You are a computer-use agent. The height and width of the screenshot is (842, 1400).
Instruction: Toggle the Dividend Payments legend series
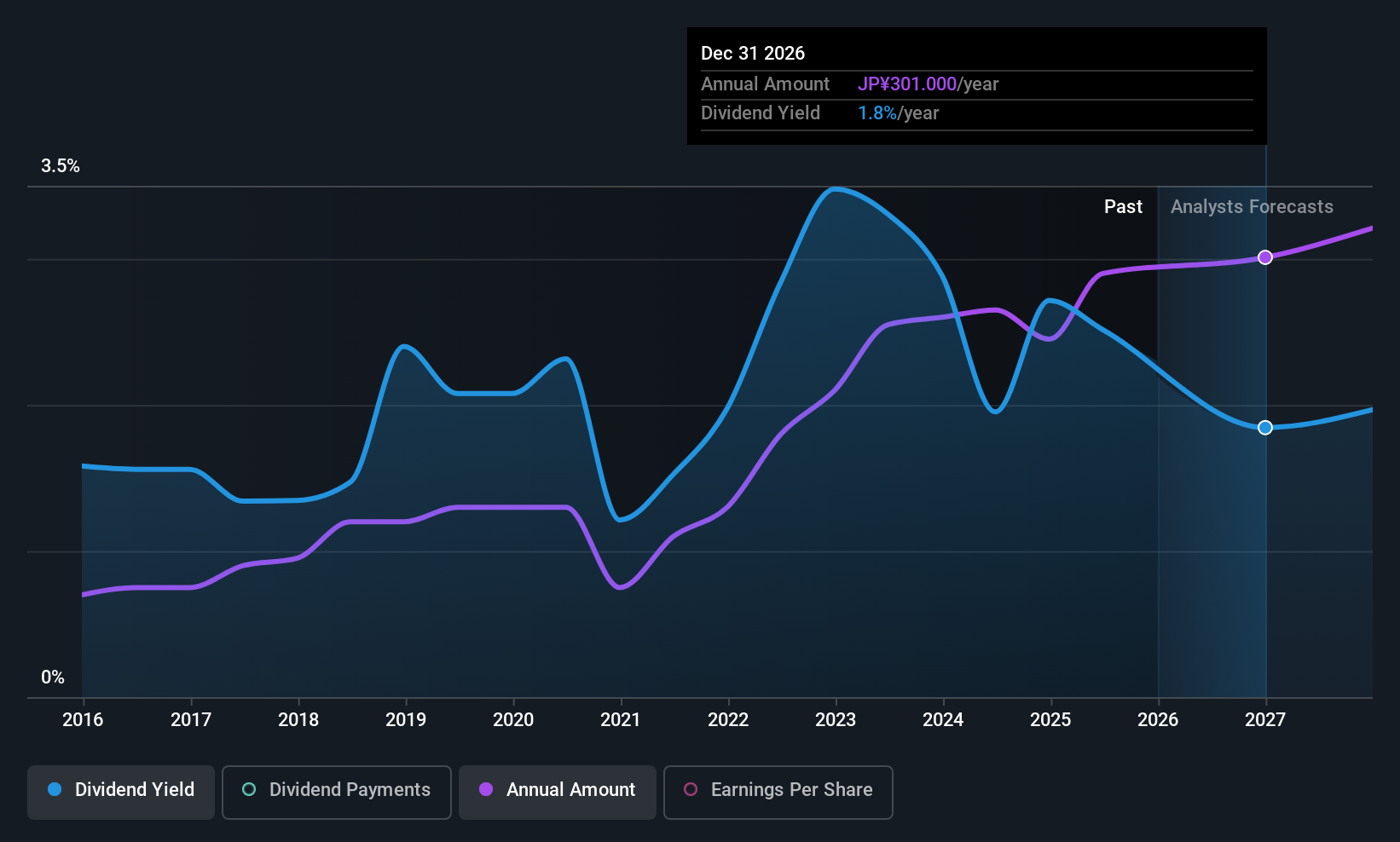coord(337,792)
